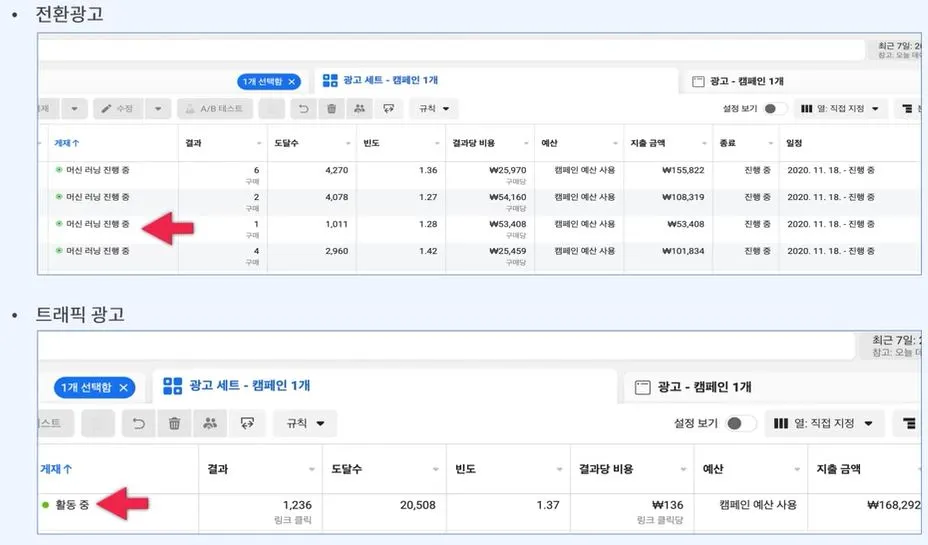The image size is (928, 545).
Task: Open 결과당 비용 column menu arrow in 트래픽 광고 table
Action: pos(683,469)
